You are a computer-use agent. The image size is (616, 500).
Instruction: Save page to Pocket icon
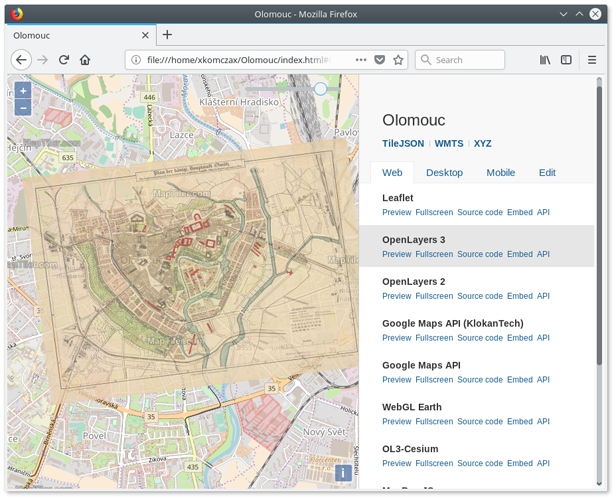(379, 60)
